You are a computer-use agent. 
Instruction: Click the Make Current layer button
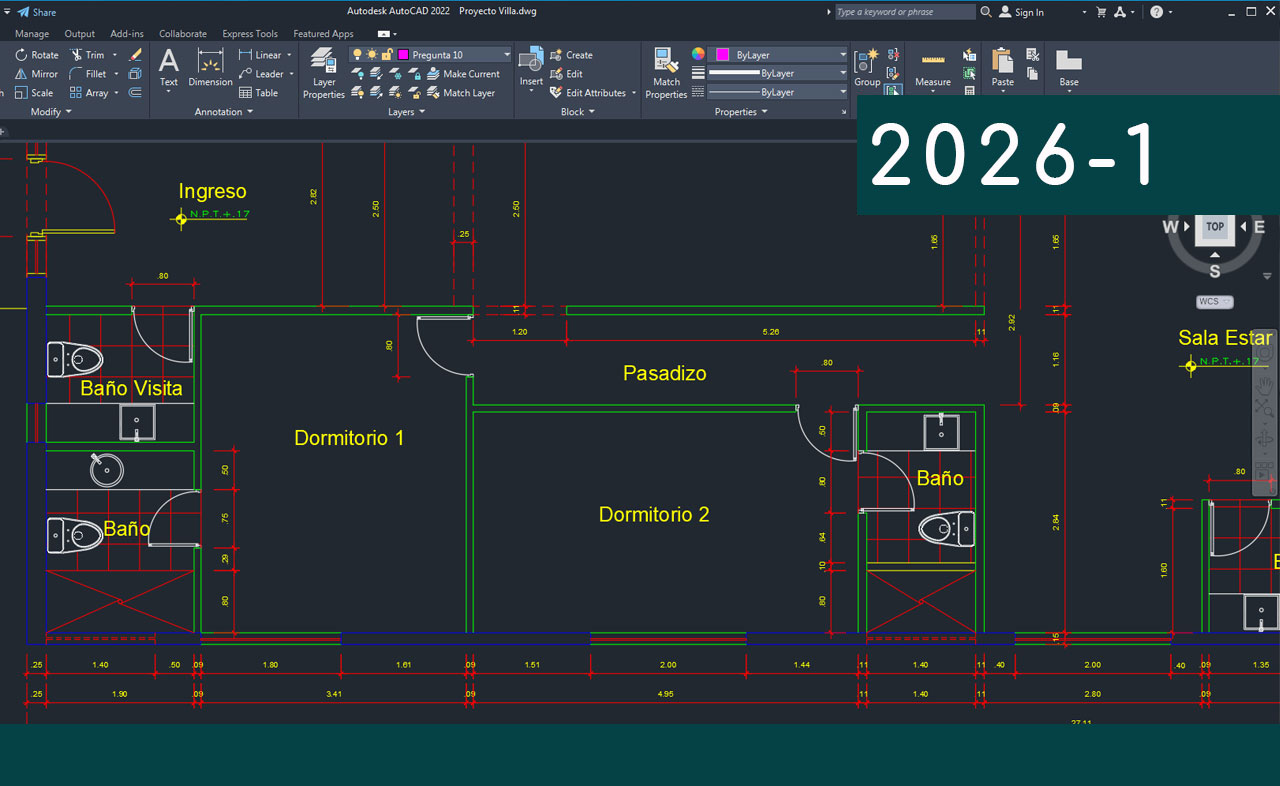[x=463, y=74]
